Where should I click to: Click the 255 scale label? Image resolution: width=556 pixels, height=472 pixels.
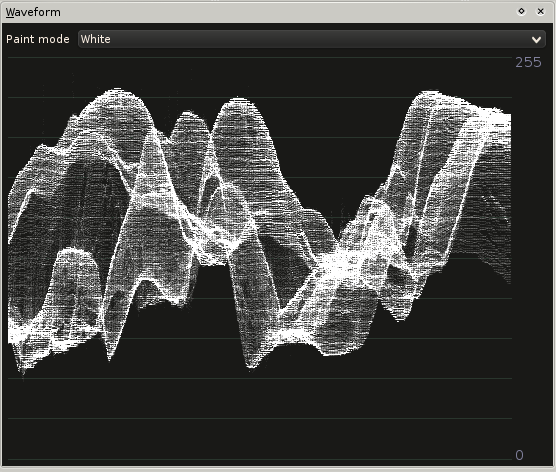pyautogui.click(x=528, y=62)
